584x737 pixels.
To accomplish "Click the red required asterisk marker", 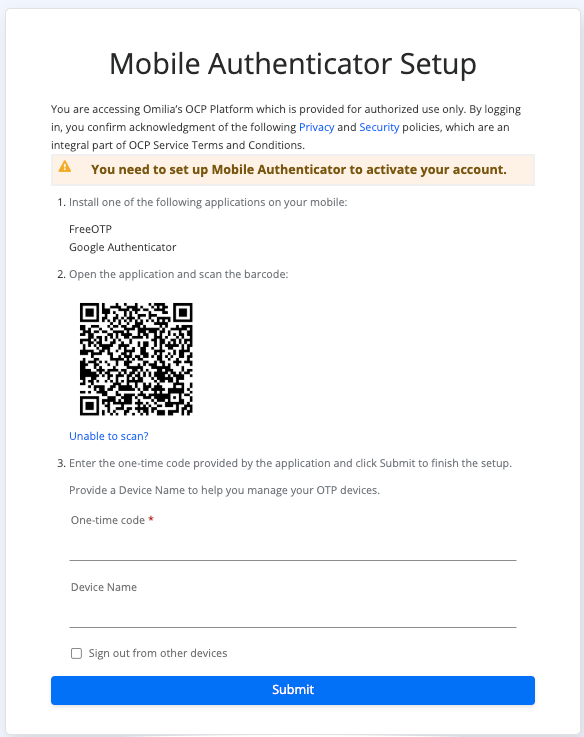I will point(151,519).
